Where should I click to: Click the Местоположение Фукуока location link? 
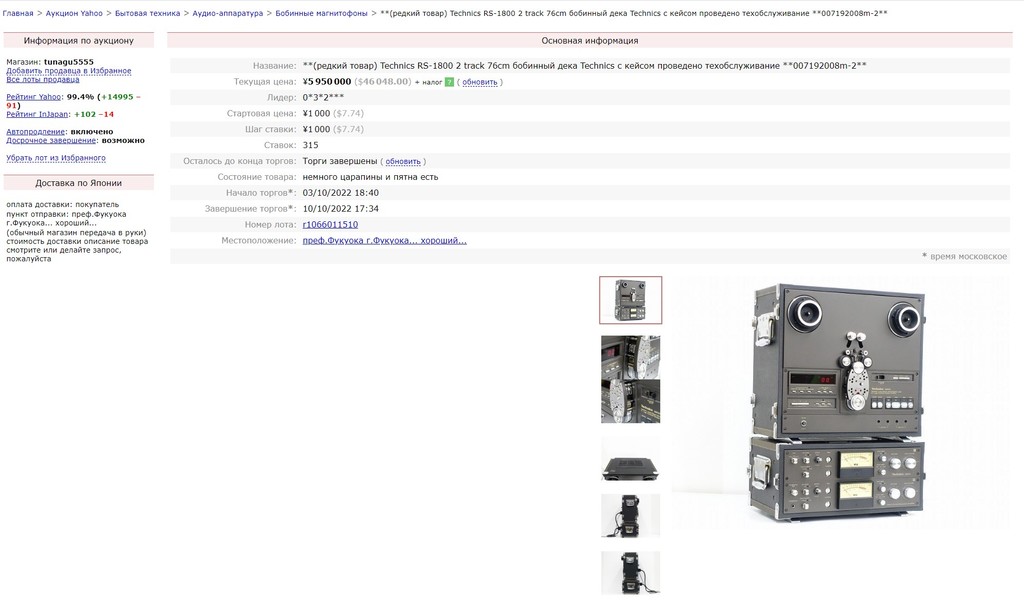(384, 241)
